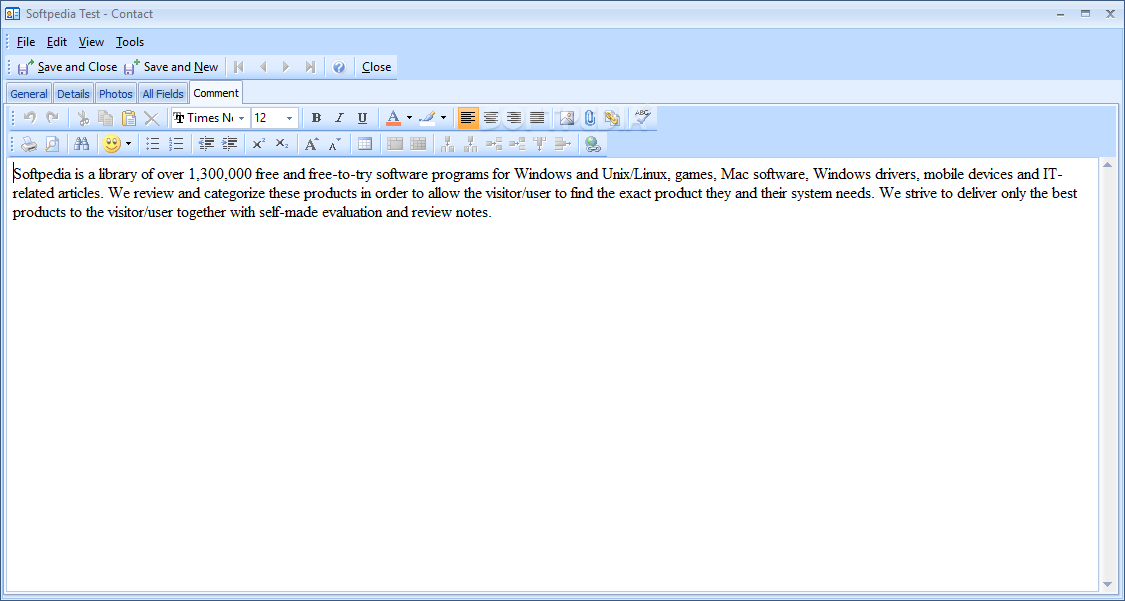
Task: Switch to the Details tab
Action: point(73,94)
